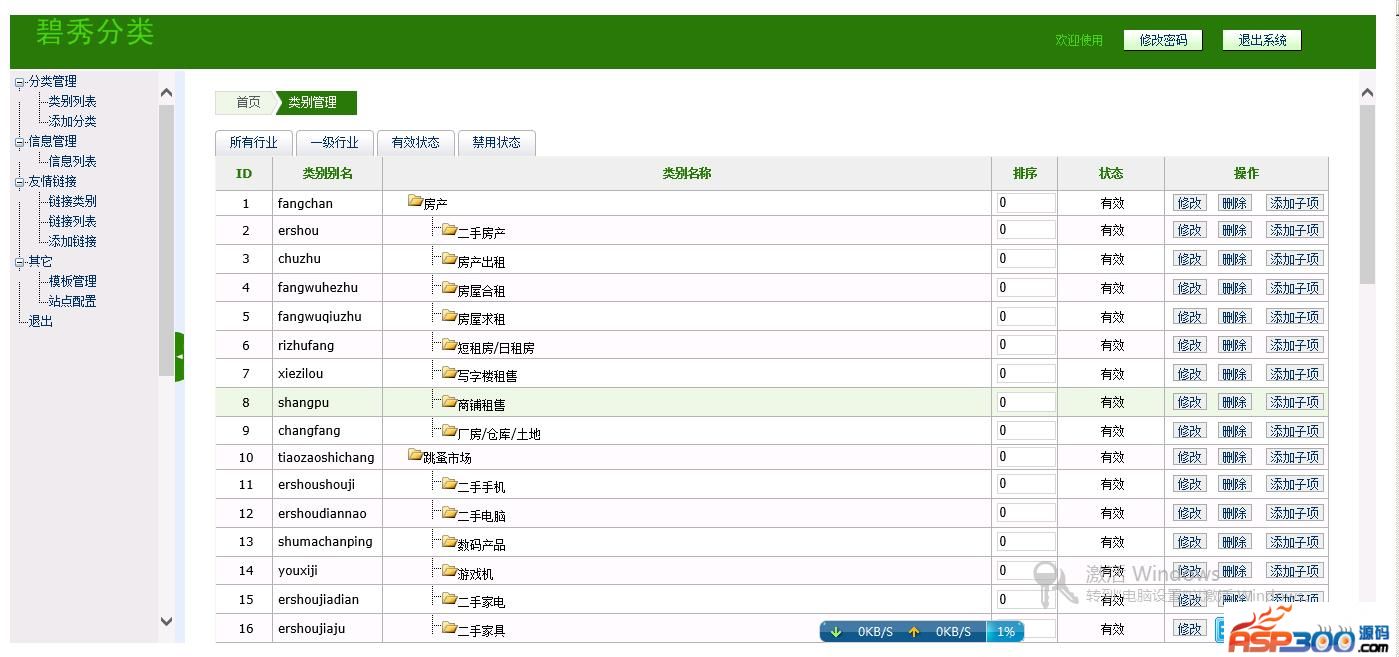Click 修改 for the fangchan row
Image resolution: width=1399 pixels, height=657 pixels.
point(1189,203)
